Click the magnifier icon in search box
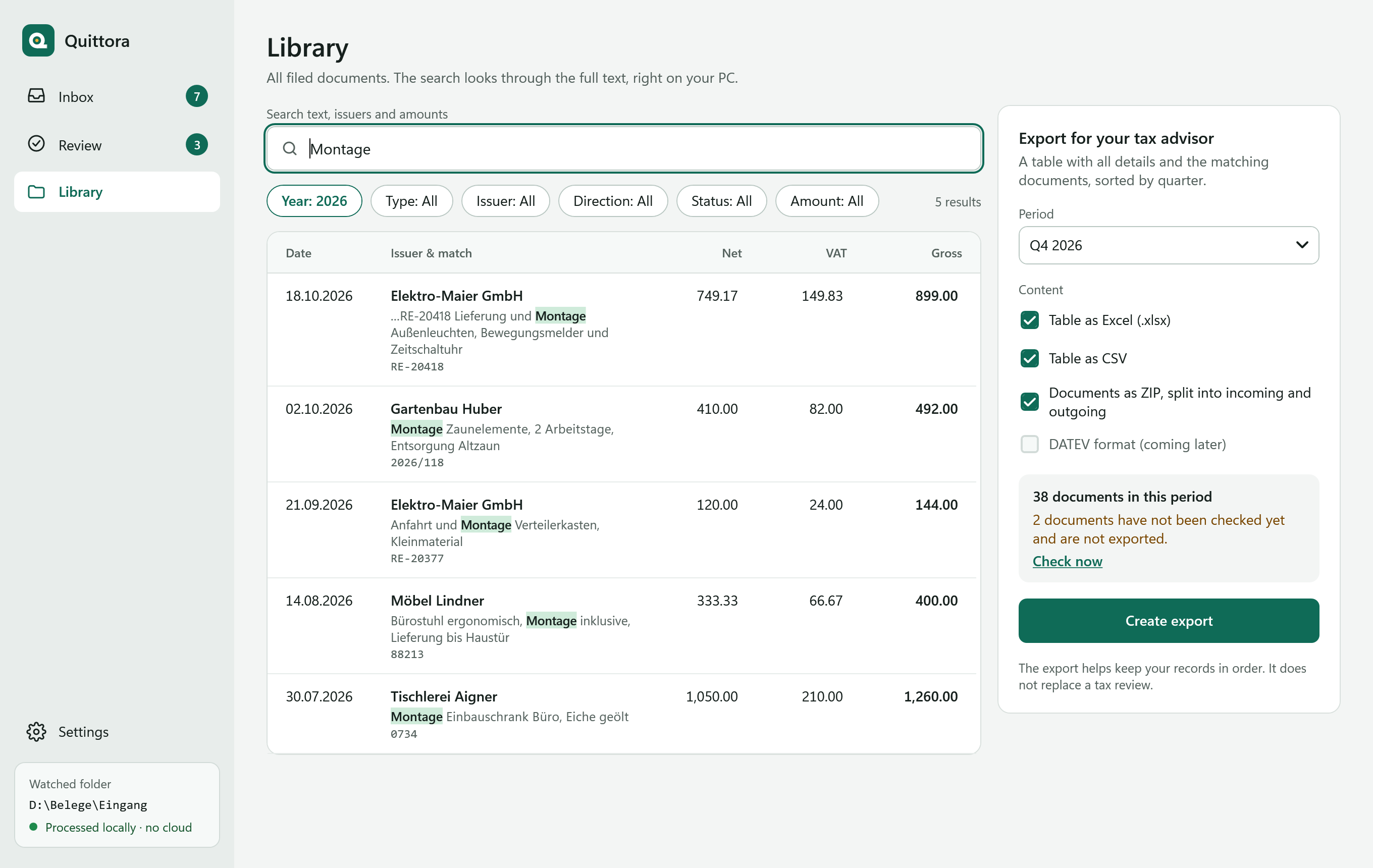This screenshot has height=868, width=1373. 290,149
